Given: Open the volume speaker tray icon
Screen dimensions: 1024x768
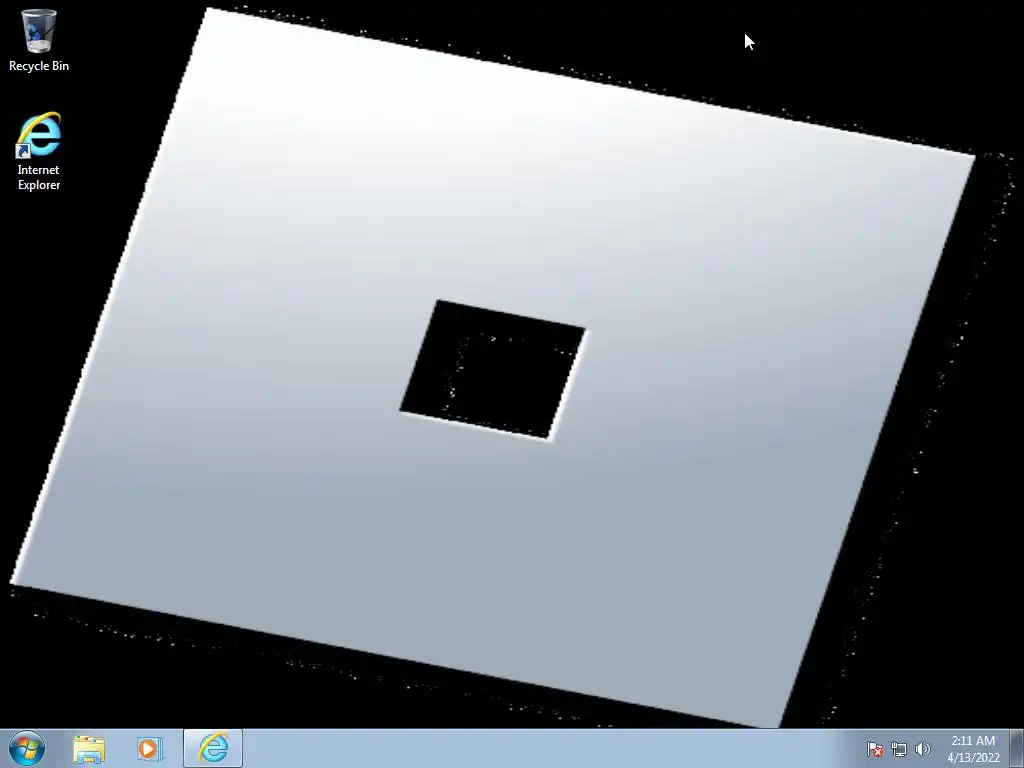Looking at the screenshot, I should (x=922, y=749).
